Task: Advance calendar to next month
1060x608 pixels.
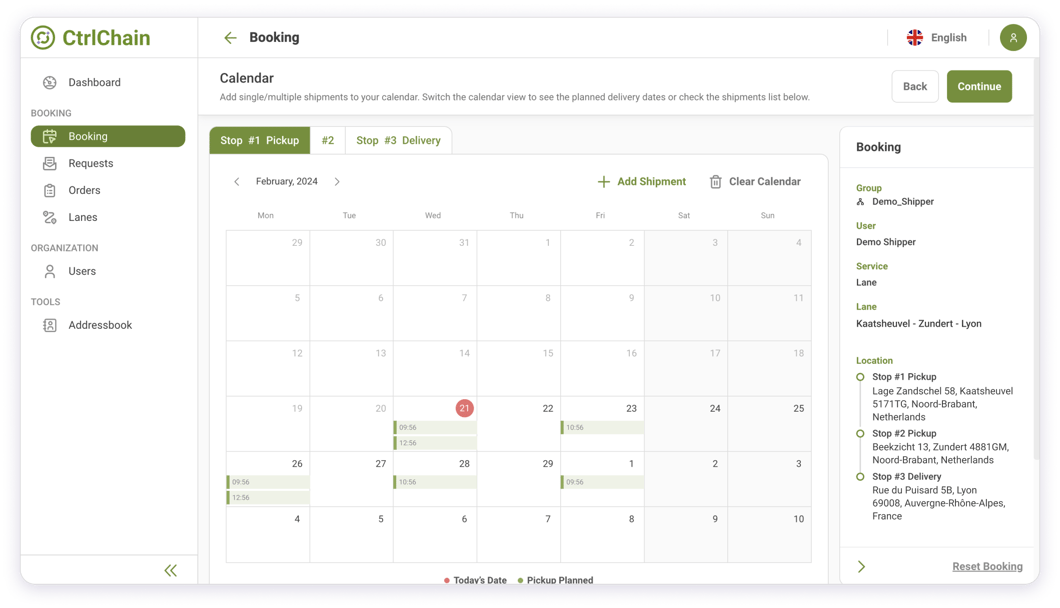Action: pos(337,182)
